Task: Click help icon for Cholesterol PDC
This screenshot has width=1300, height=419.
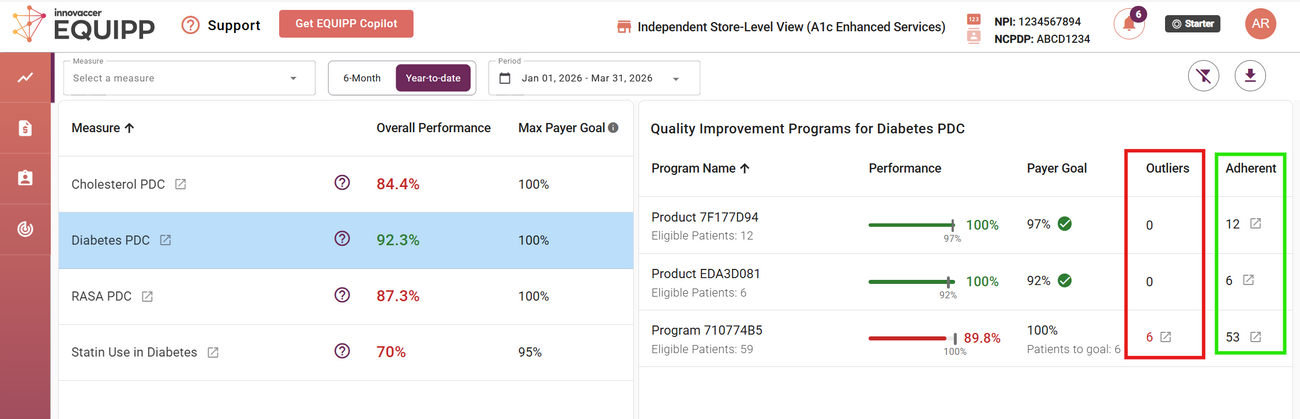Action: point(342,183)
